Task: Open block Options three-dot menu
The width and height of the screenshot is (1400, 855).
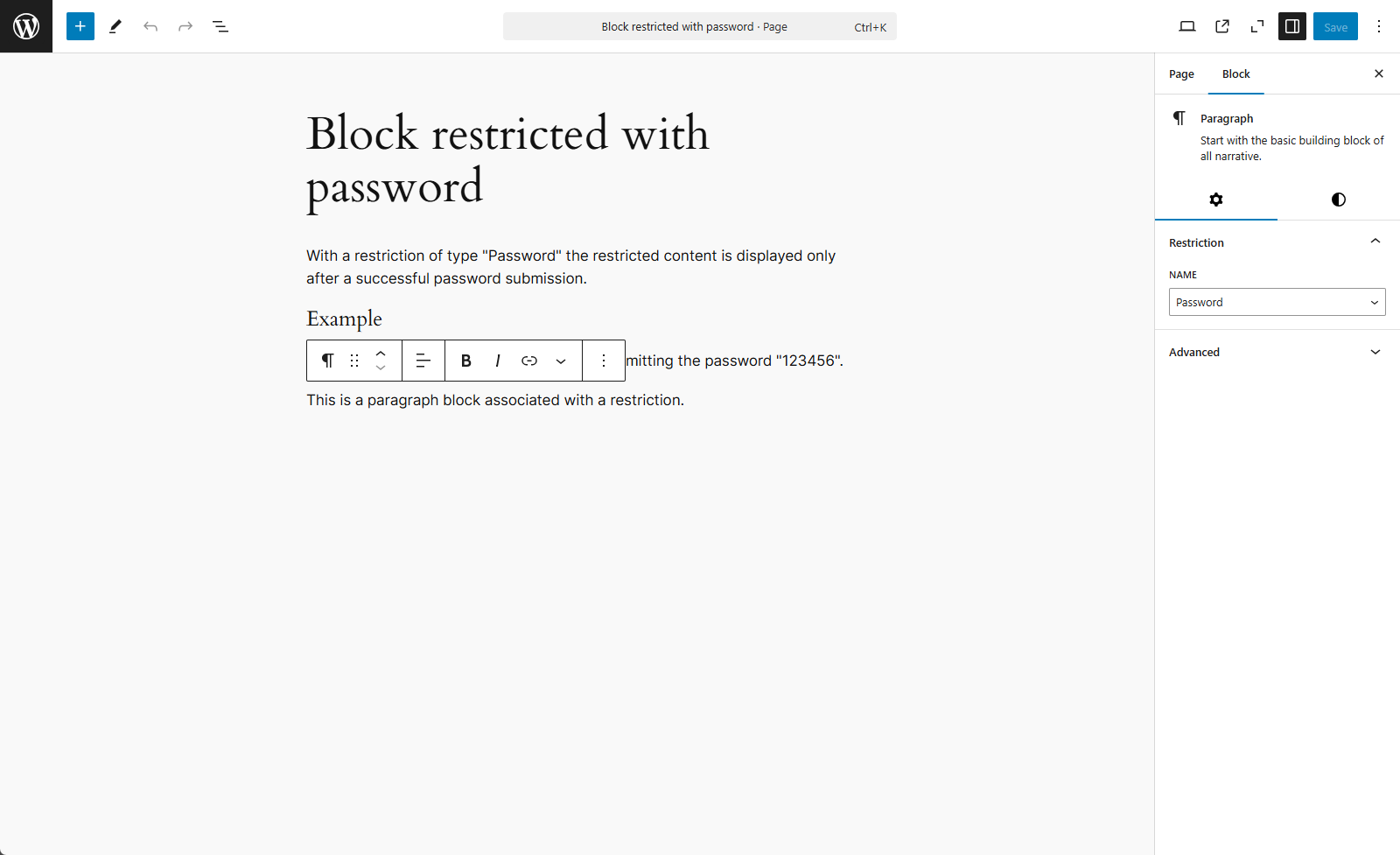Action: [x=604, y=361]
